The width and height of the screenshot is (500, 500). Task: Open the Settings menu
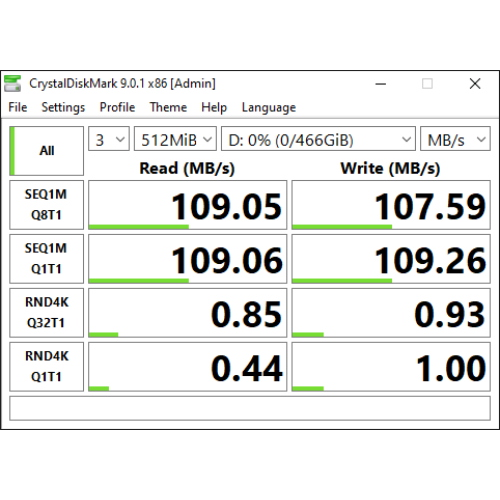[x=63, y=107]
